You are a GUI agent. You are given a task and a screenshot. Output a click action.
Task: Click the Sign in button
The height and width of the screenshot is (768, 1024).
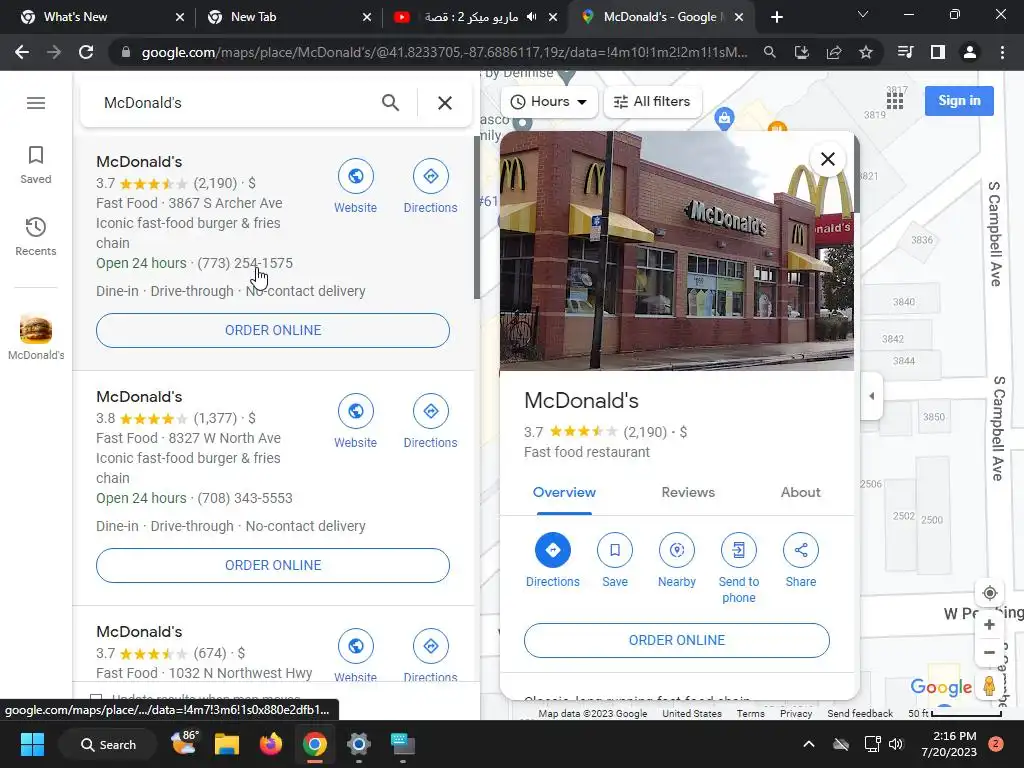(x=959, y=101)
